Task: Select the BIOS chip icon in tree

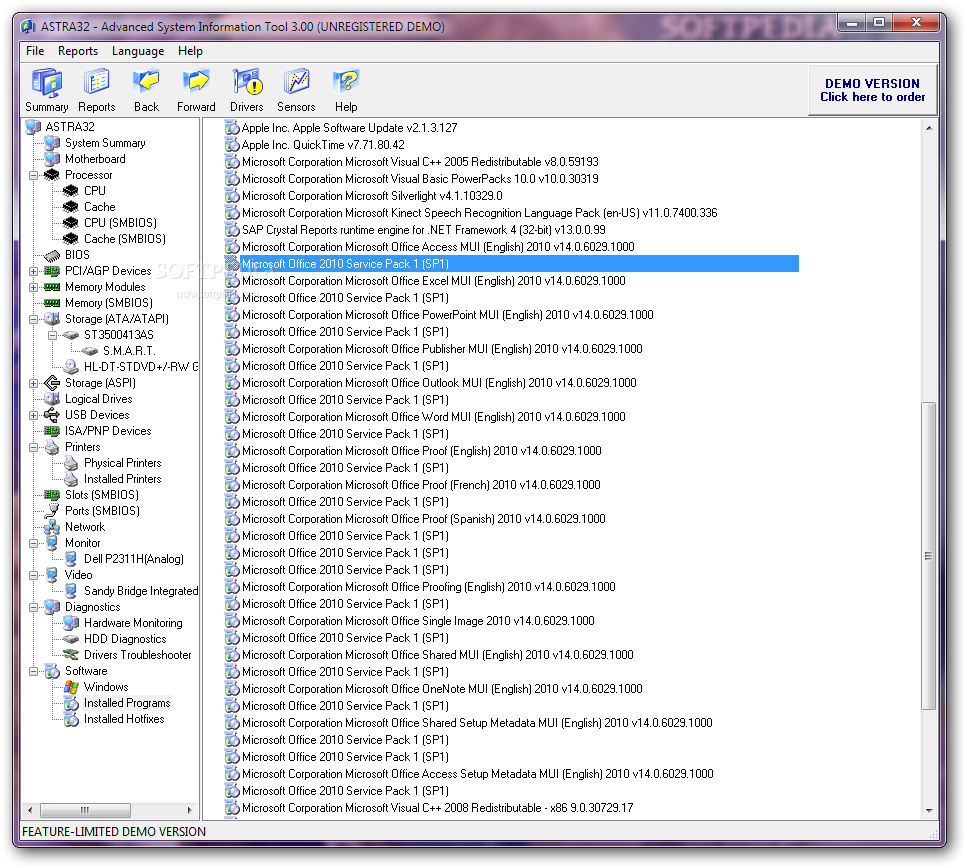Action: click(52, 255)
